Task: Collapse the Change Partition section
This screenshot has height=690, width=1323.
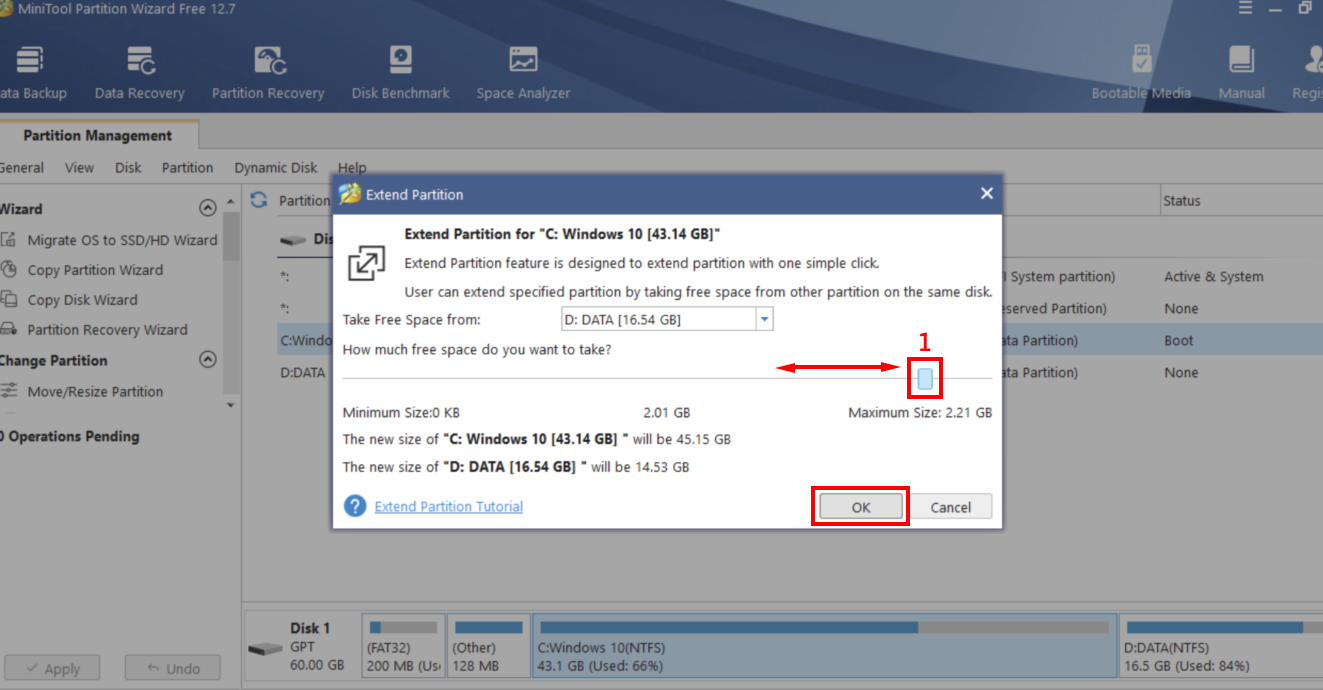Action: coord(208,360)
